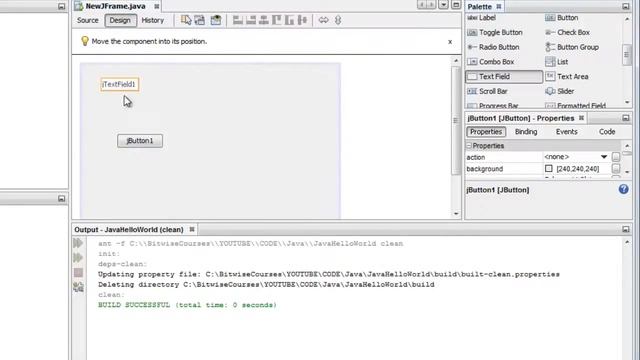Click the Output panel up scroll arrow
The height and width of the screenshot is (360, 640).
click(x=627, y=242)
